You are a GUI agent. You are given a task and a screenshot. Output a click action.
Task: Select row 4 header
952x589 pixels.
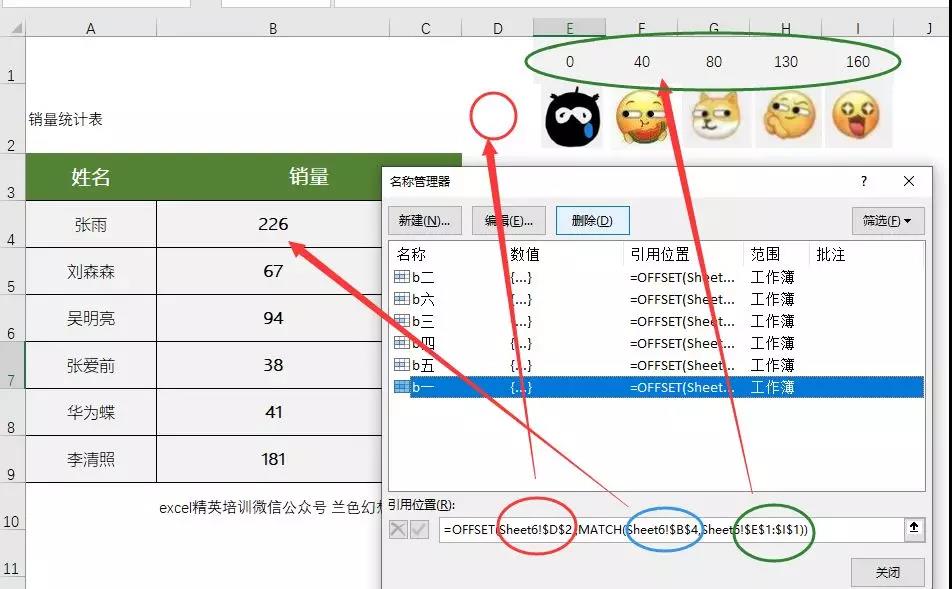pos(12,225)
